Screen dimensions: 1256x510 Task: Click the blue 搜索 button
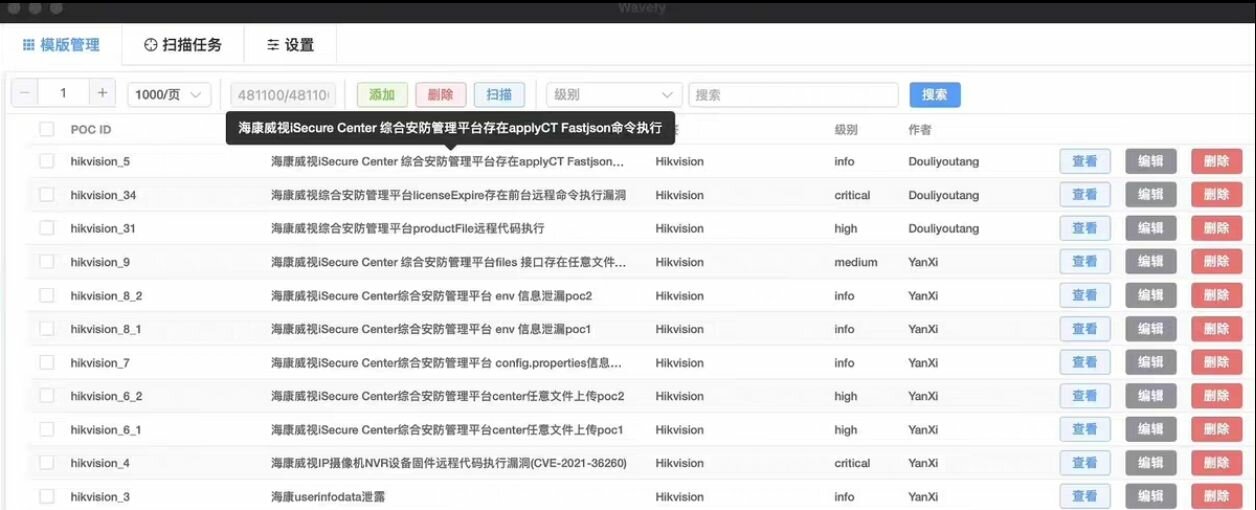(935, 95)
